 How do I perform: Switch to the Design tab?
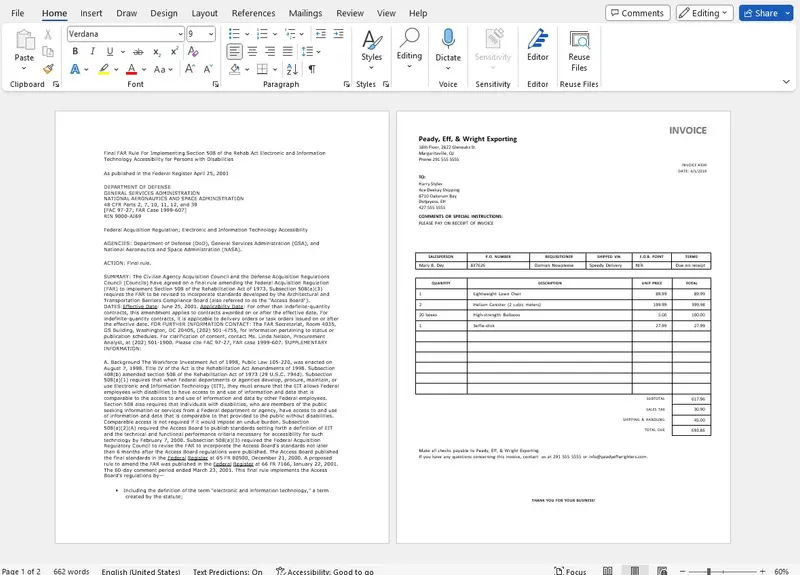pyautogui.click(x=164, y=13)
